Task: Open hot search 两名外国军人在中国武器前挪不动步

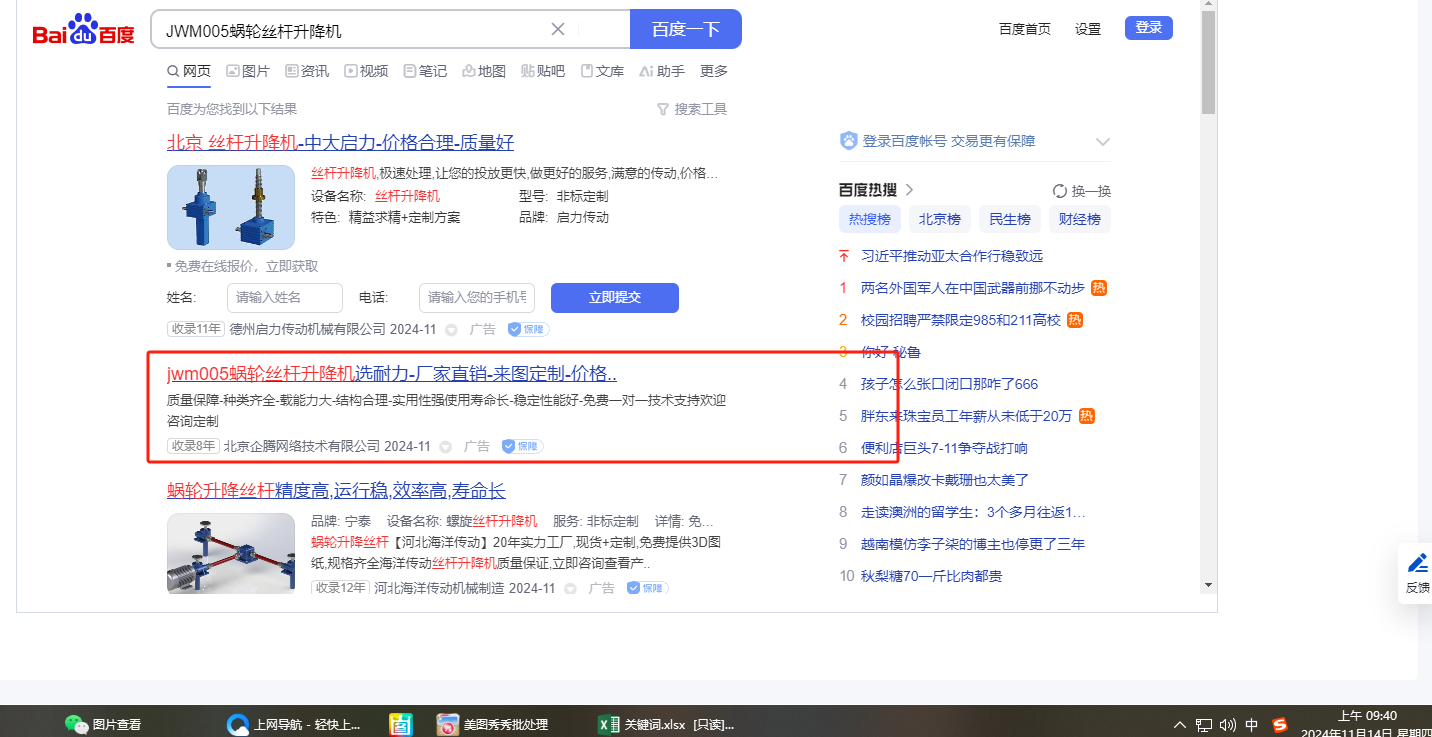Action: click(973, 288)
